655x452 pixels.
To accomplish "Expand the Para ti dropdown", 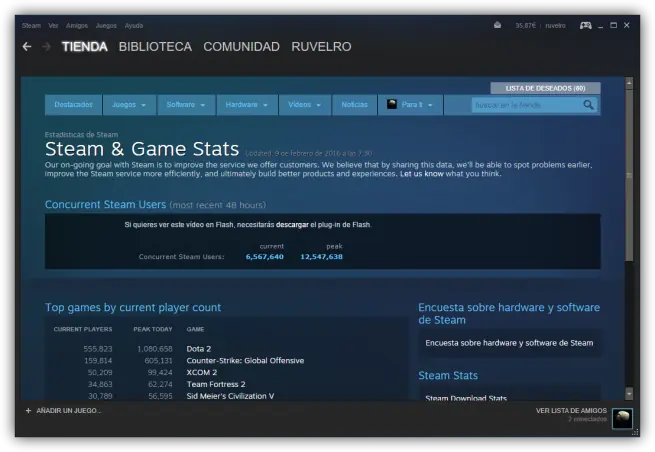I will [410, 104].
